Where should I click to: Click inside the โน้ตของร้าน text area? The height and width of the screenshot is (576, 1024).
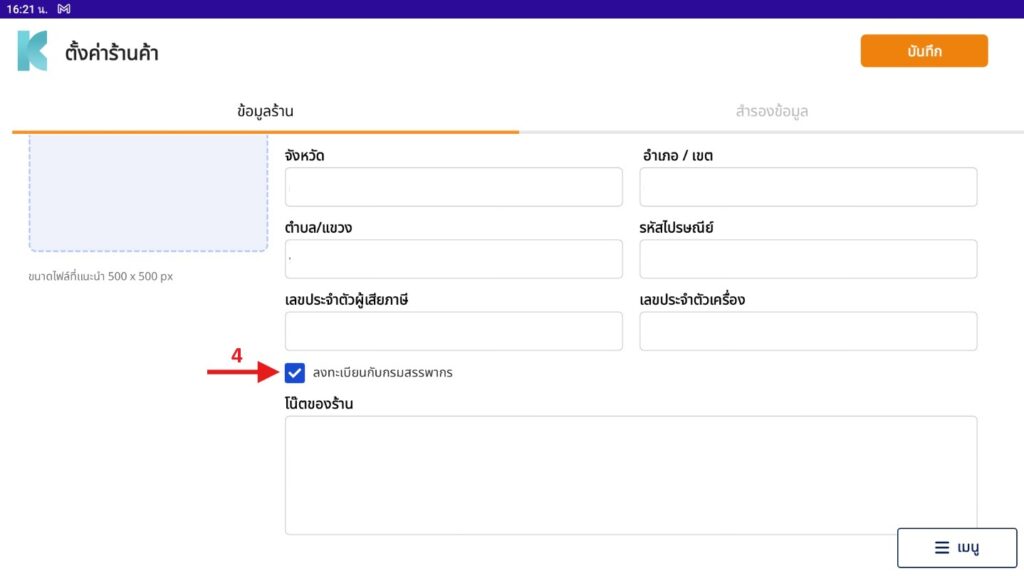click(630, 475)
